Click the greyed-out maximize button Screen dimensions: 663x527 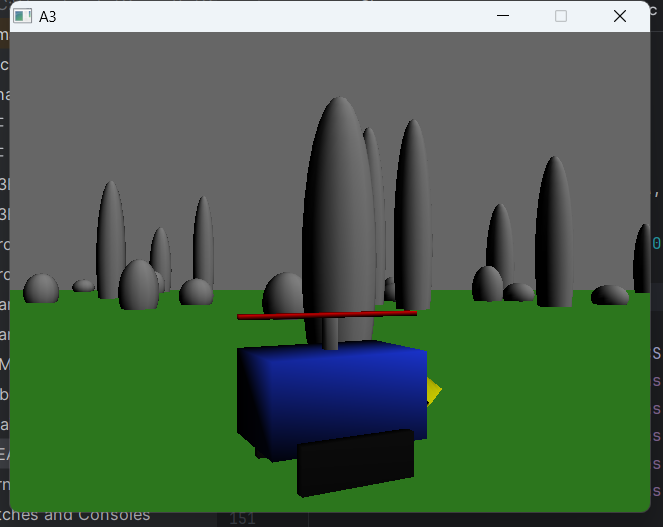tap(561, 16)
